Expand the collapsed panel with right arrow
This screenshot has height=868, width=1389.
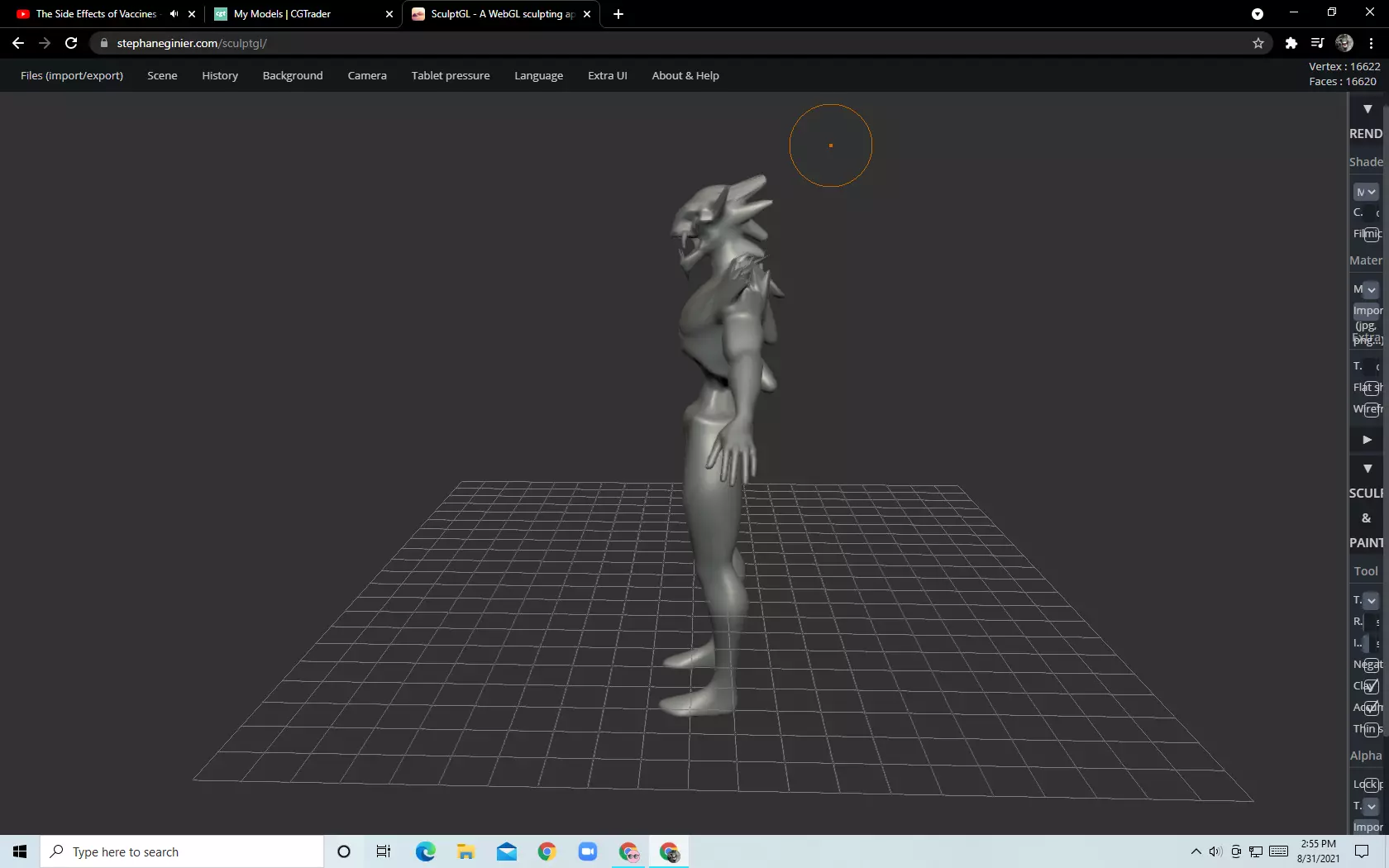(x=1368, y=440)
